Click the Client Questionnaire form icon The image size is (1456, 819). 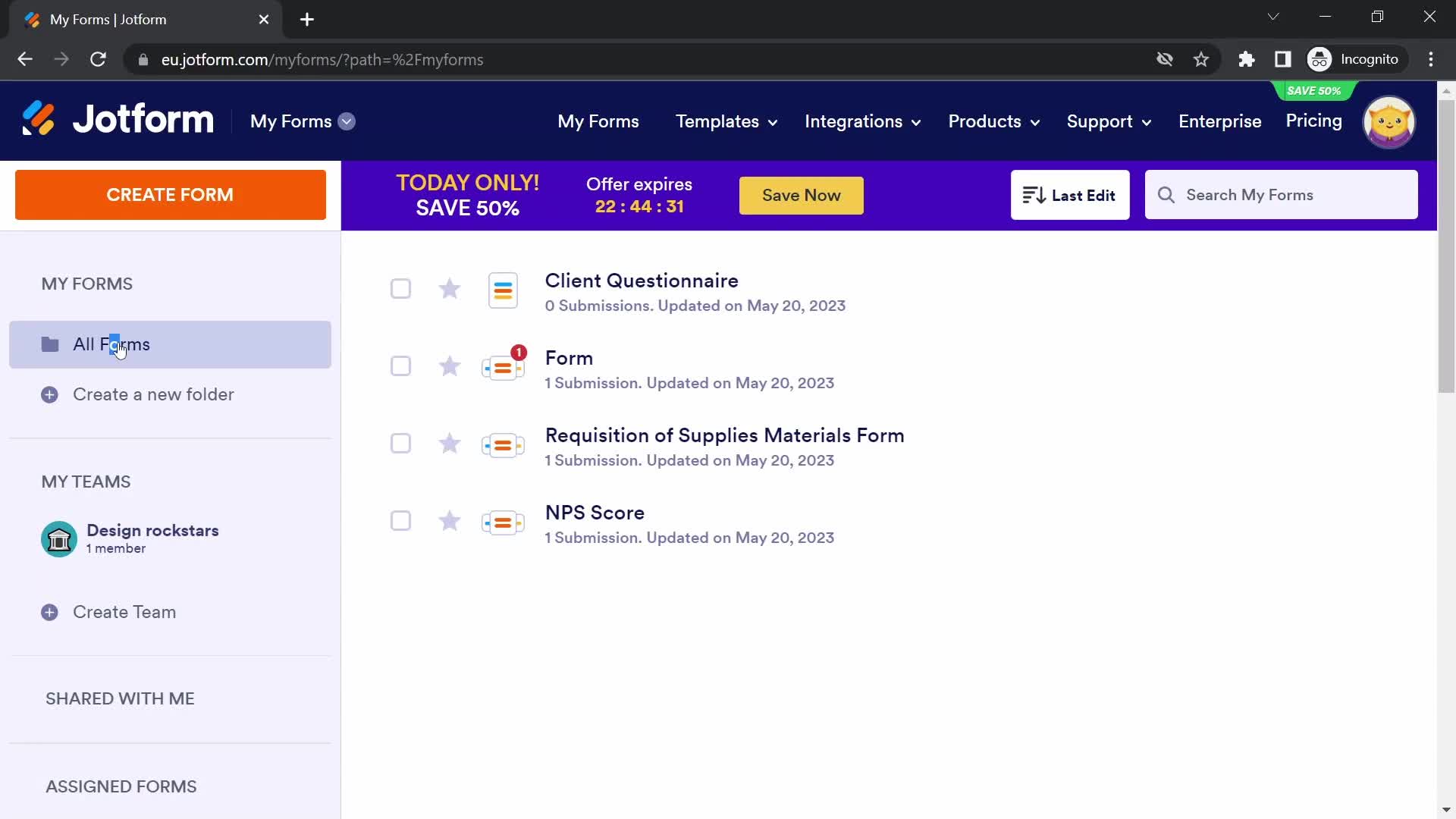504,290
